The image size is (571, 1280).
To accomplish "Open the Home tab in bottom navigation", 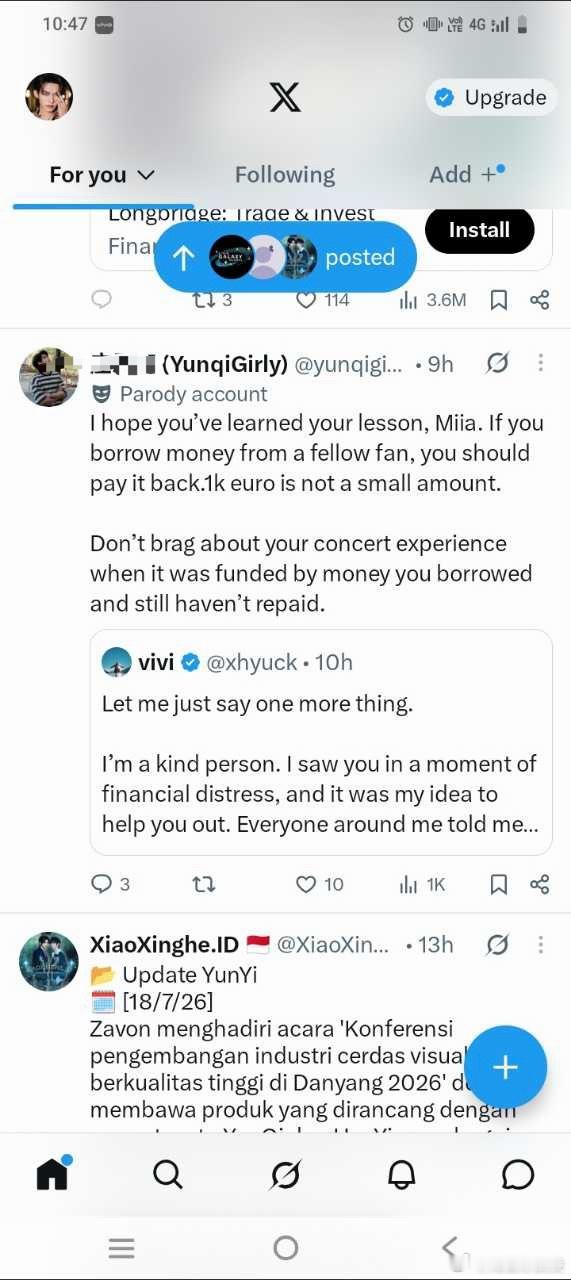I will [53, 1173].
